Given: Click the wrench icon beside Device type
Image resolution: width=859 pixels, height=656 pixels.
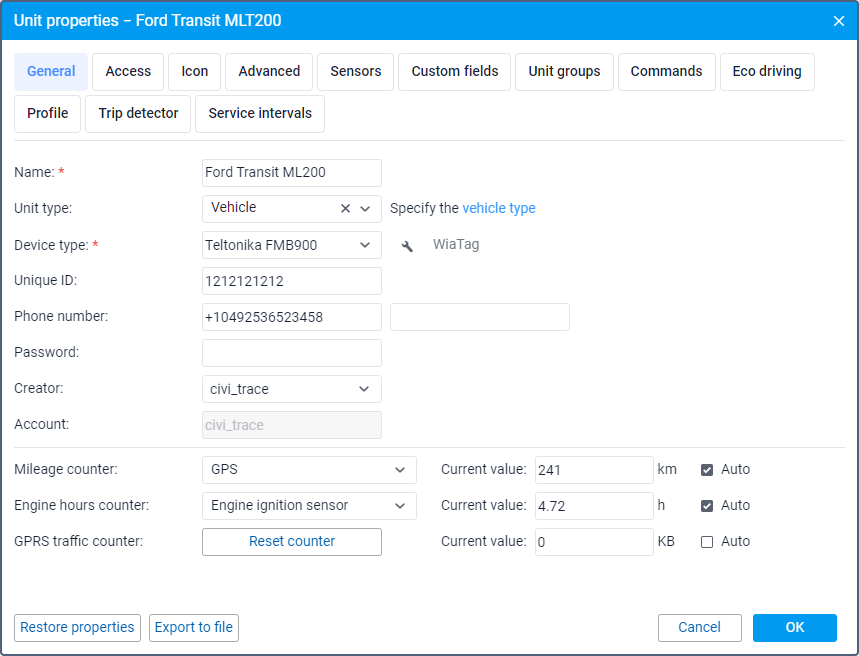Looking at the screenshot, I should click(407, 245).
